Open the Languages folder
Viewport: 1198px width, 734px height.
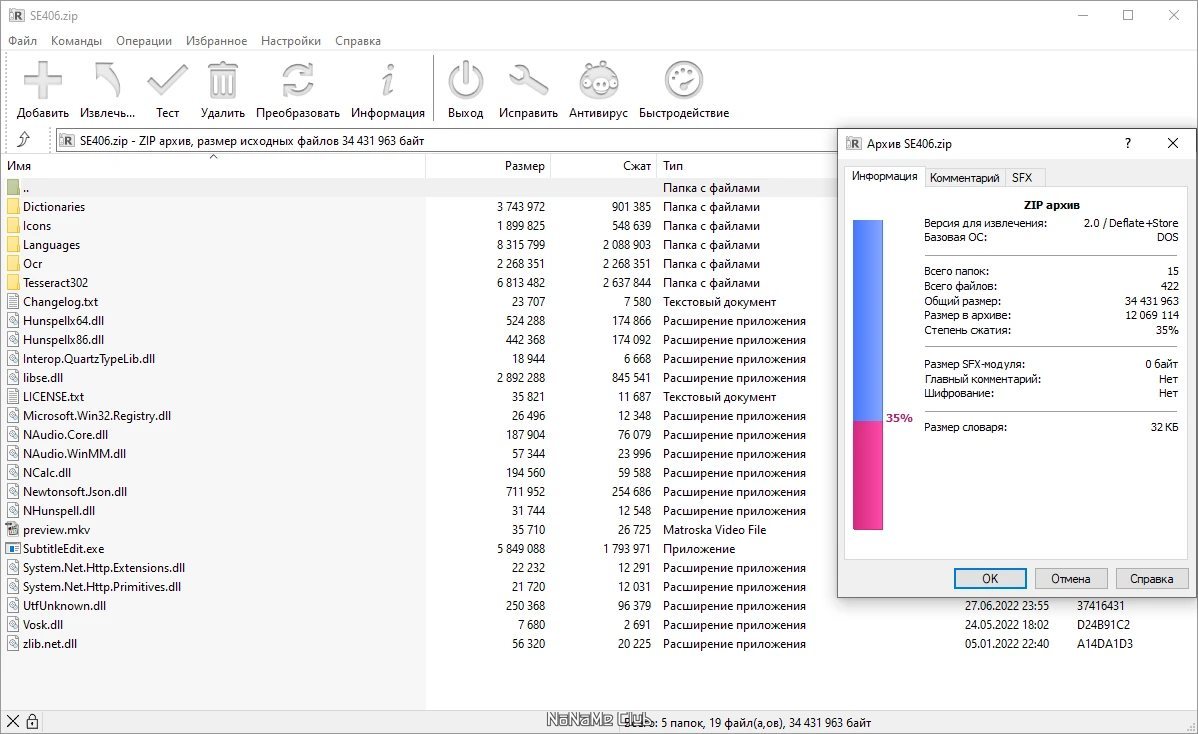point(51,245)
